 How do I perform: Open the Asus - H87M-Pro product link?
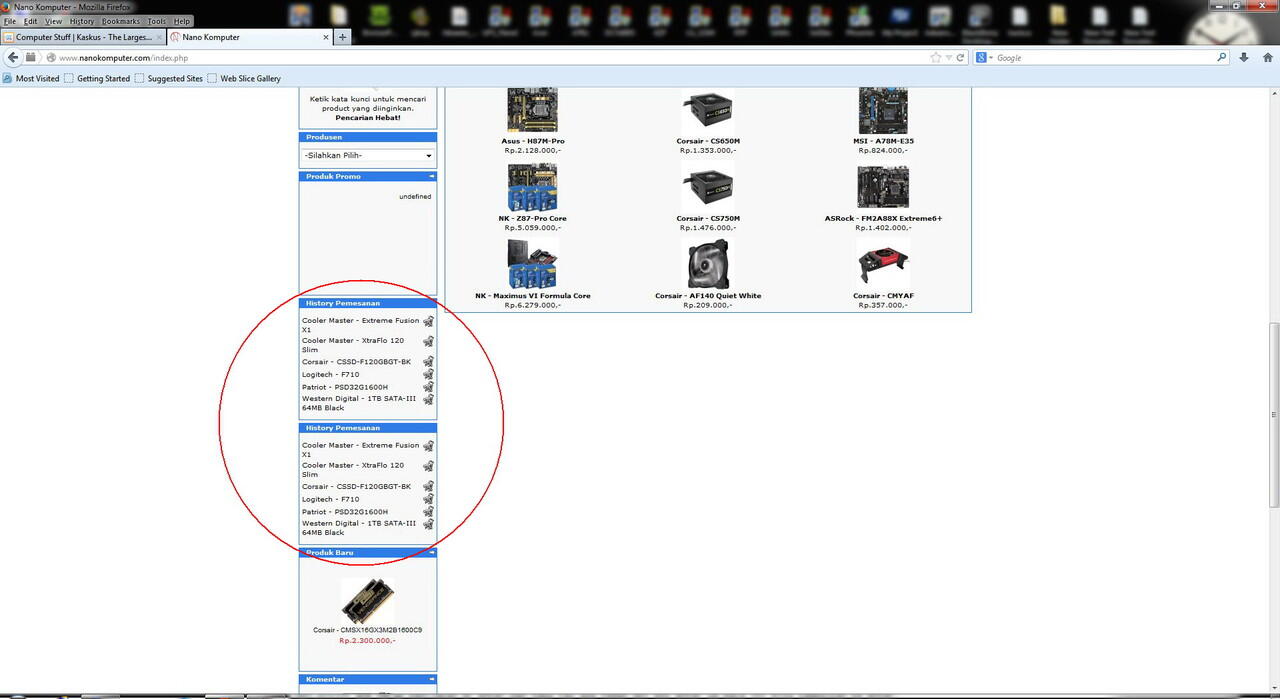pos(533,141)
